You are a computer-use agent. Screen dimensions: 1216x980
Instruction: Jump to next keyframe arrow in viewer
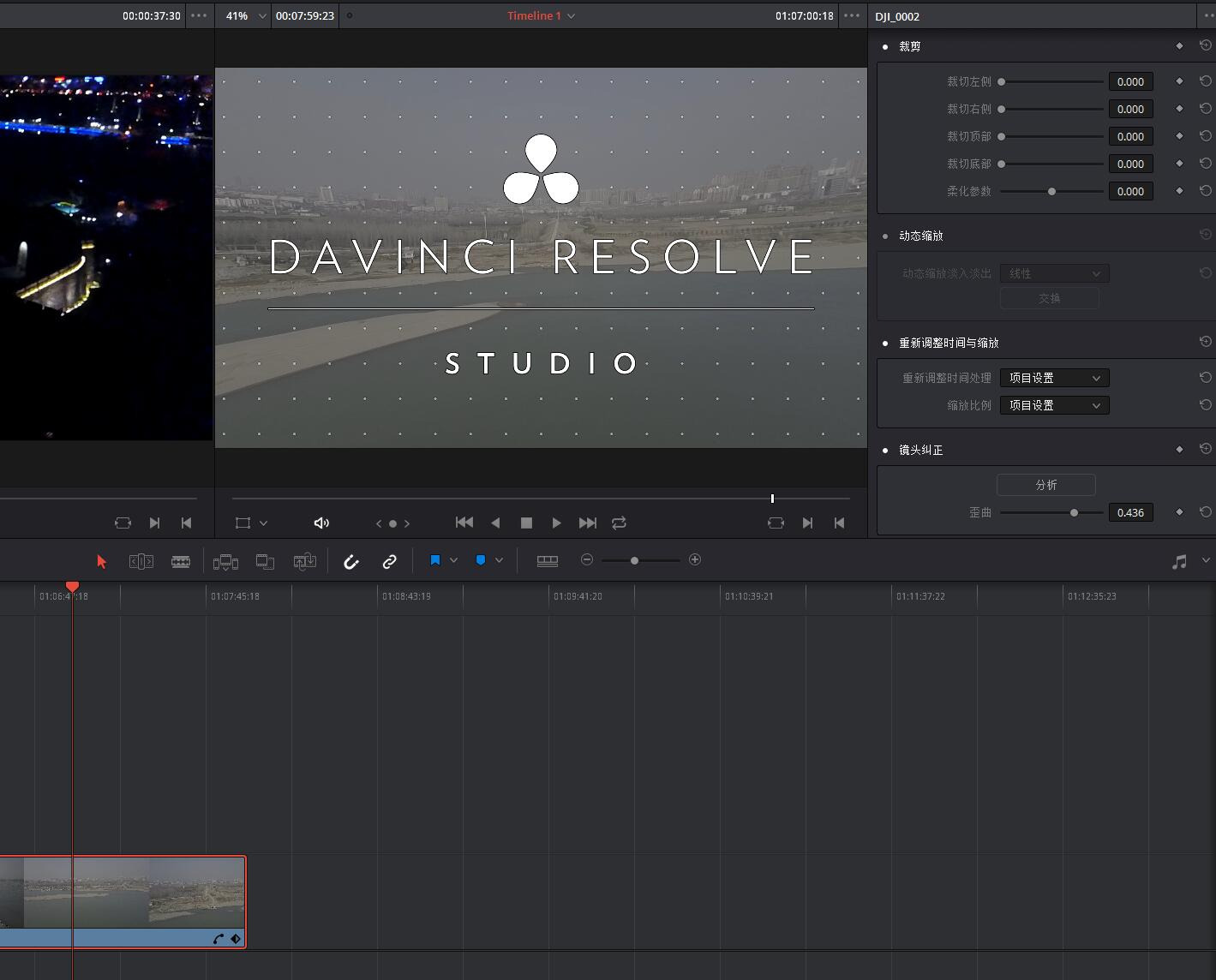[x=407, y=523]
